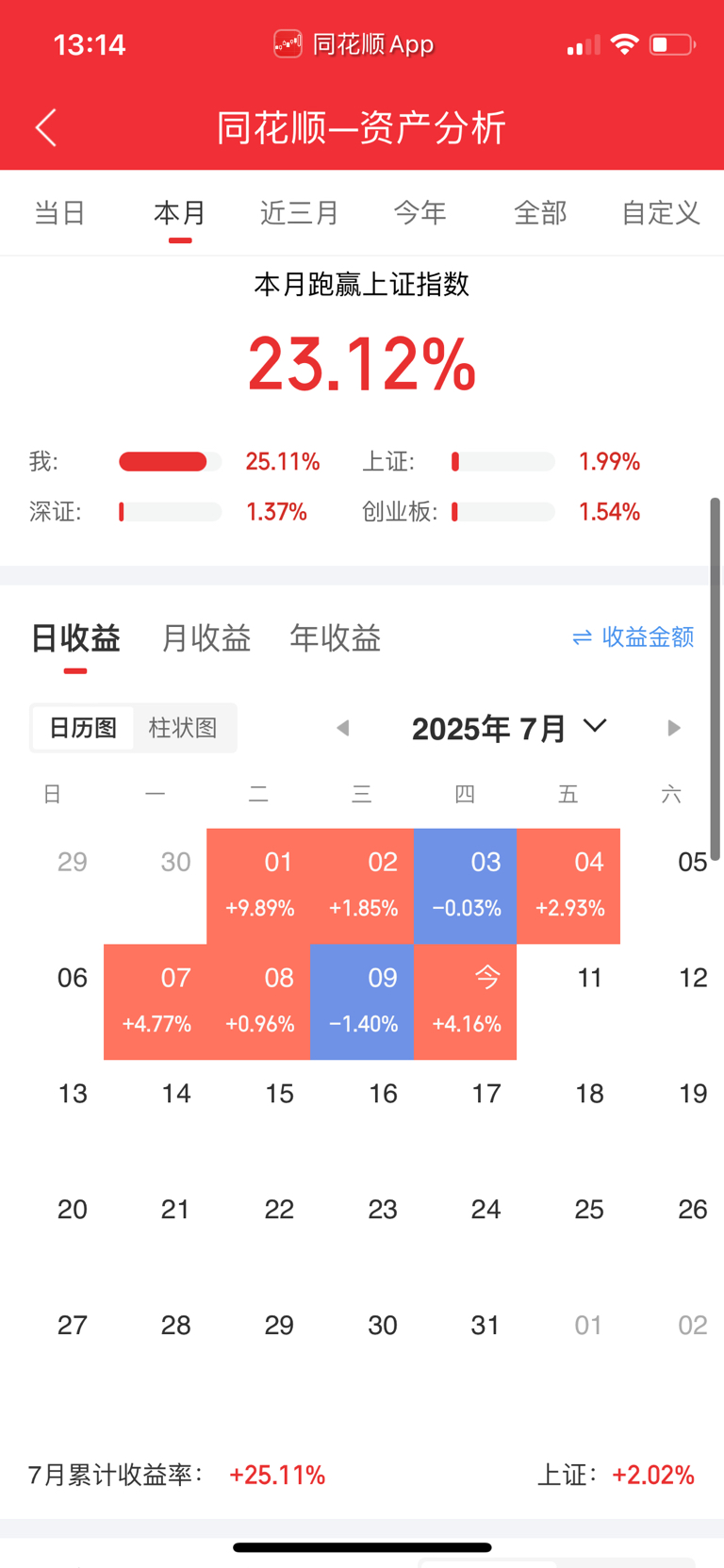724x1568 pixels.
Task: Tap the 上证 1.99% progress bar
Action: (503, 461)
